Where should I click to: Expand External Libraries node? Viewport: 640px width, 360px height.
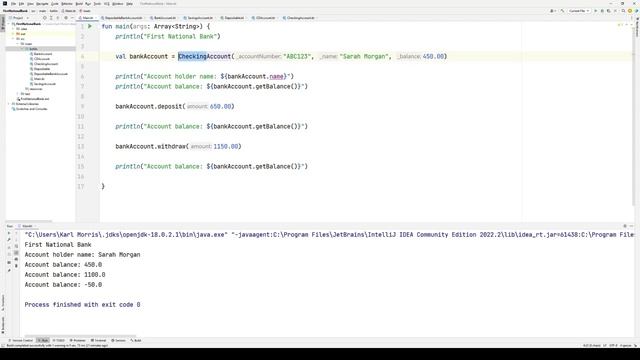pyautogui.click(x=8, y=104)
